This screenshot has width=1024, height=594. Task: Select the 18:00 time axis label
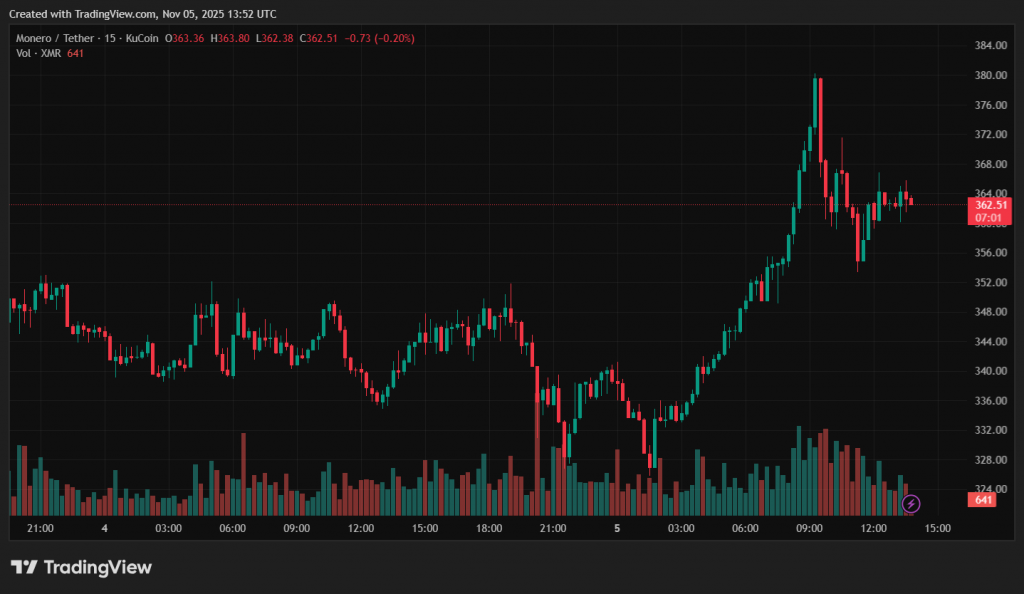(489, 528)
